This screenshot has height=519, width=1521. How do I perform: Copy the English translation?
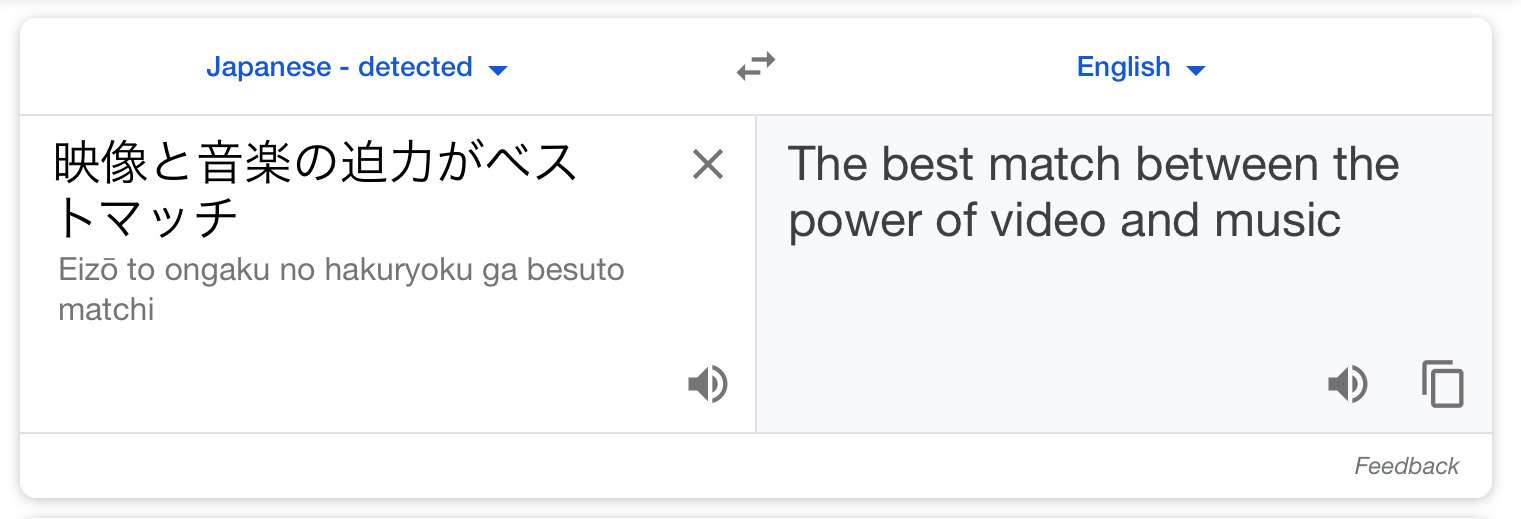(x=1442, y=384)
